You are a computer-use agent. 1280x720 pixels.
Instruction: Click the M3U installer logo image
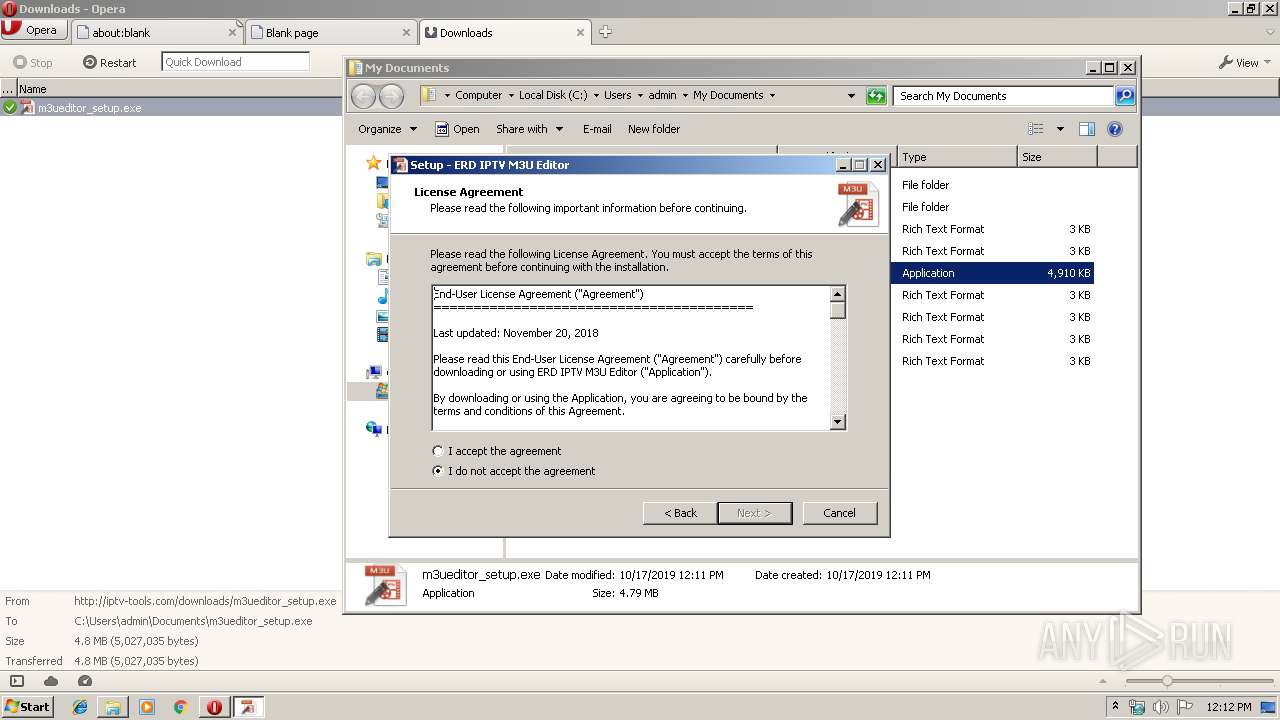[x=858, y=204]
